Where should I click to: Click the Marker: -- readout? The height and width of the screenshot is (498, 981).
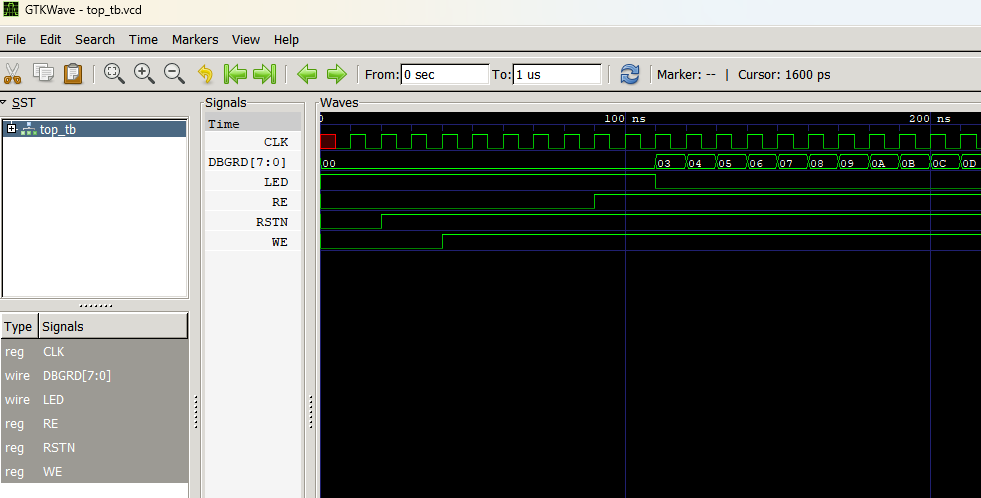point(686,74)
